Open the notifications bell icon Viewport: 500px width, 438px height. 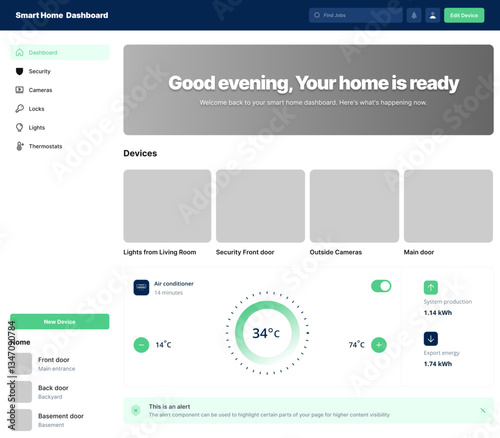click(x=414, y=15)
